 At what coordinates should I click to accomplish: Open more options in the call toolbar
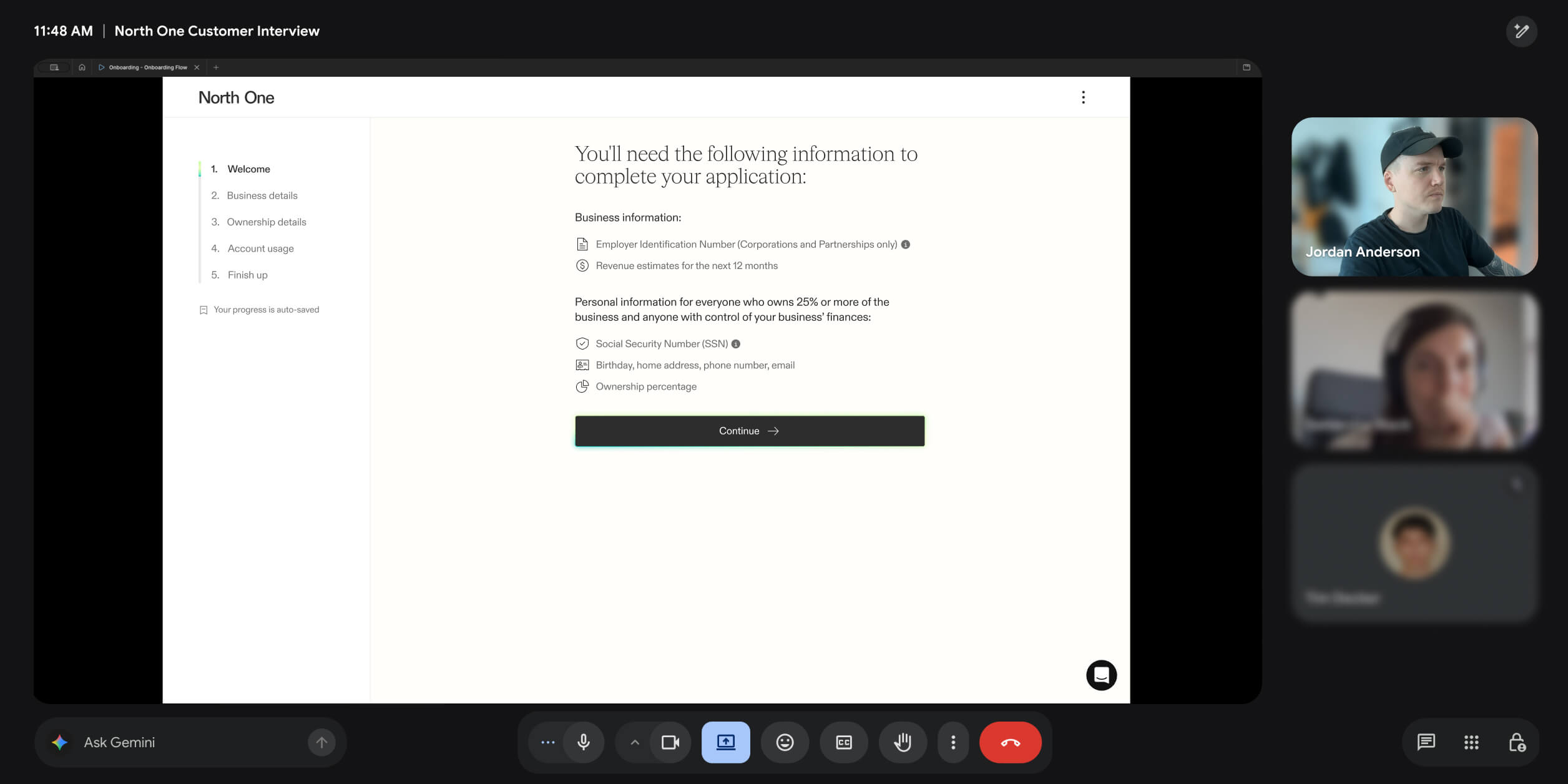click(x=953, y=742)
